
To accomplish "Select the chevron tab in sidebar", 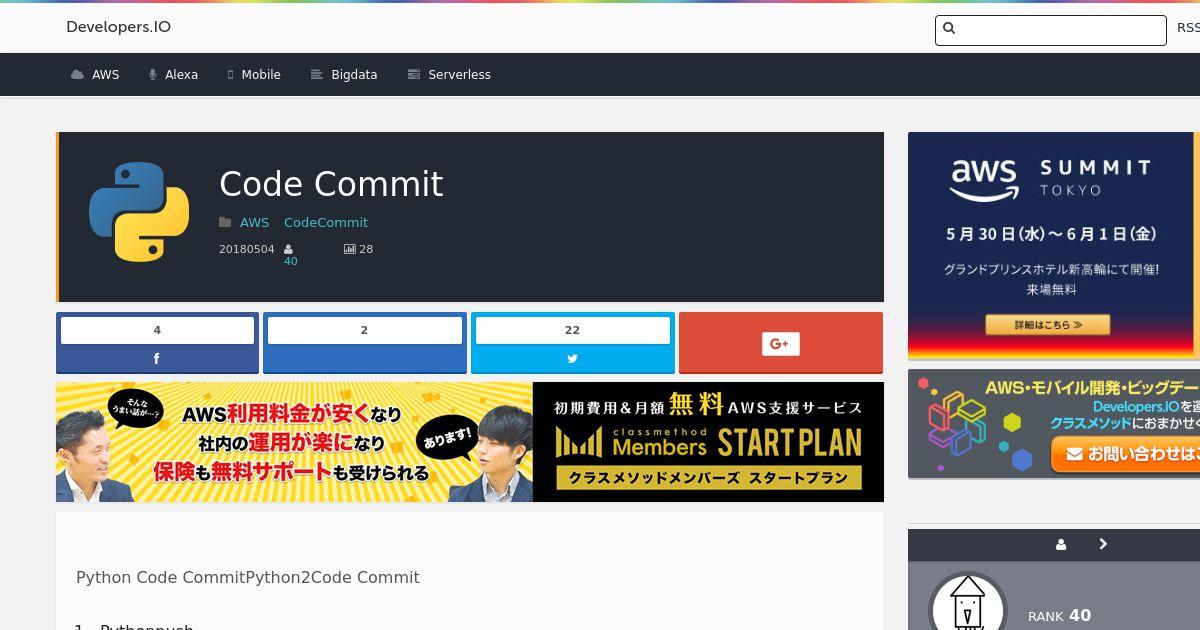I will click(1103, 544).
